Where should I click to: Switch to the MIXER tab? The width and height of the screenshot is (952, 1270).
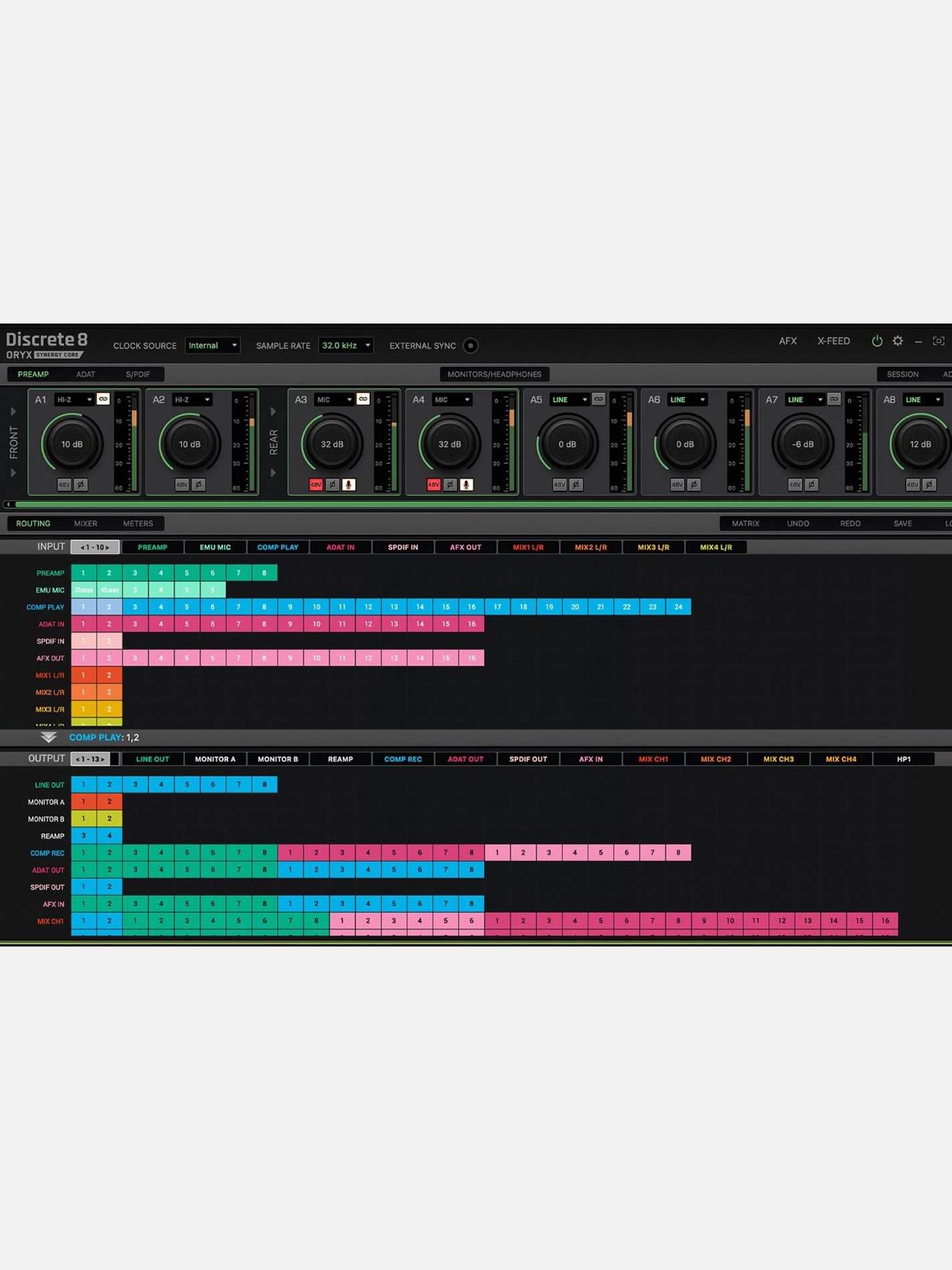coord(86,523)
